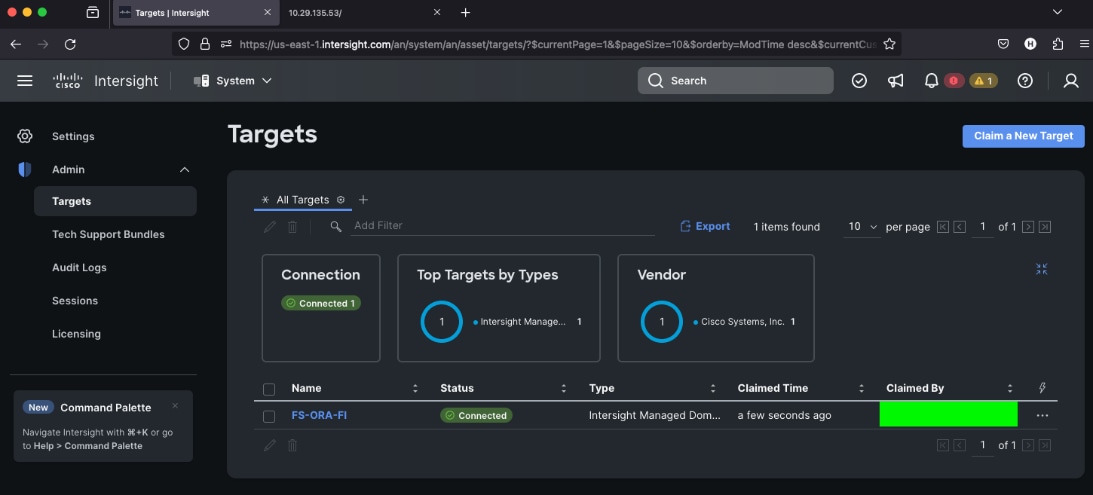Image resolution: width=1093 pixels, height=495 pixels.
Task: Open the hamburger navigation menu
Action: click(25, 81)
